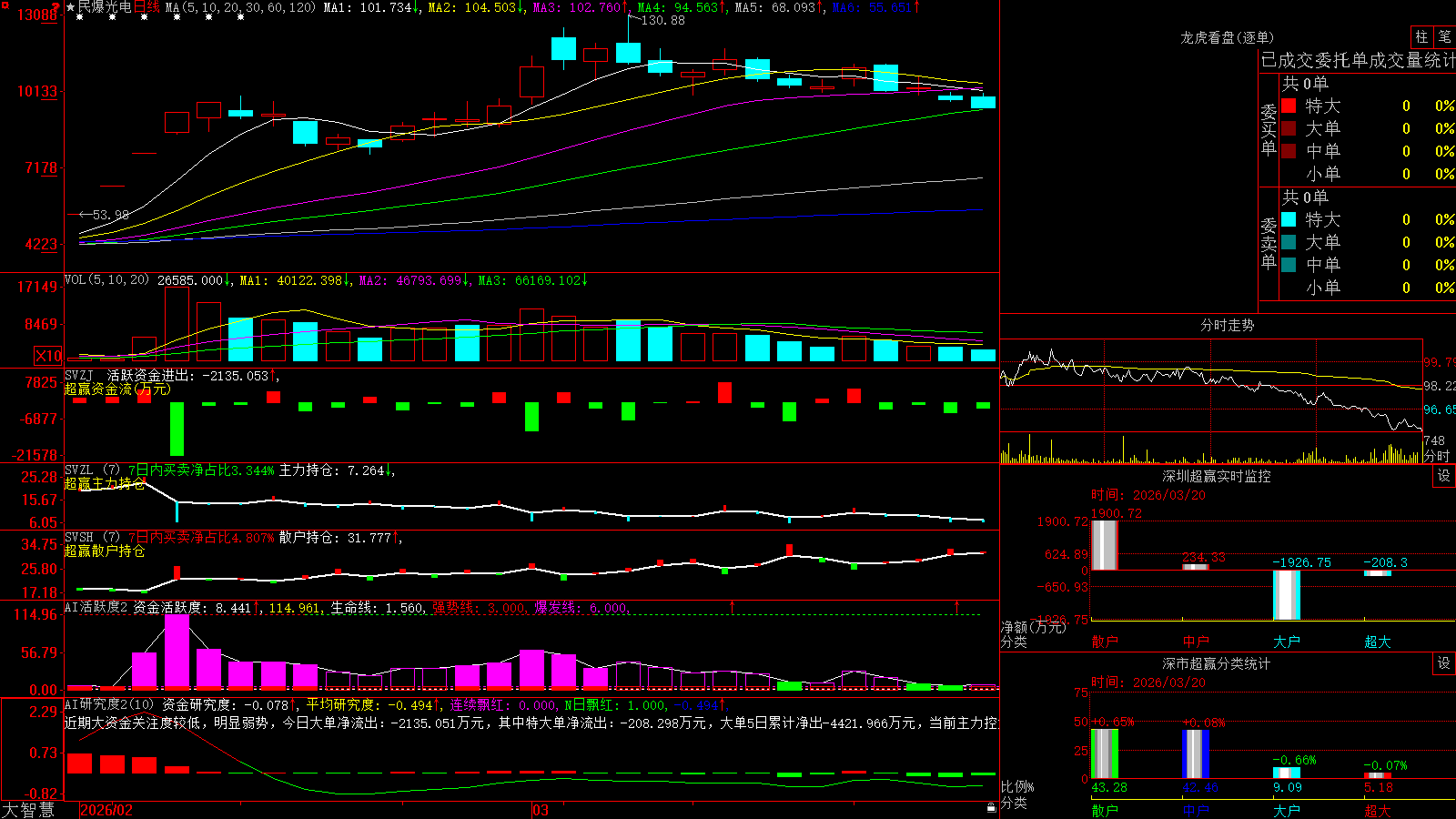Click the 龙虎看盘(逐单) panel title
The height and width of the screenshot is (819, 1456).
coord(1227,37)
